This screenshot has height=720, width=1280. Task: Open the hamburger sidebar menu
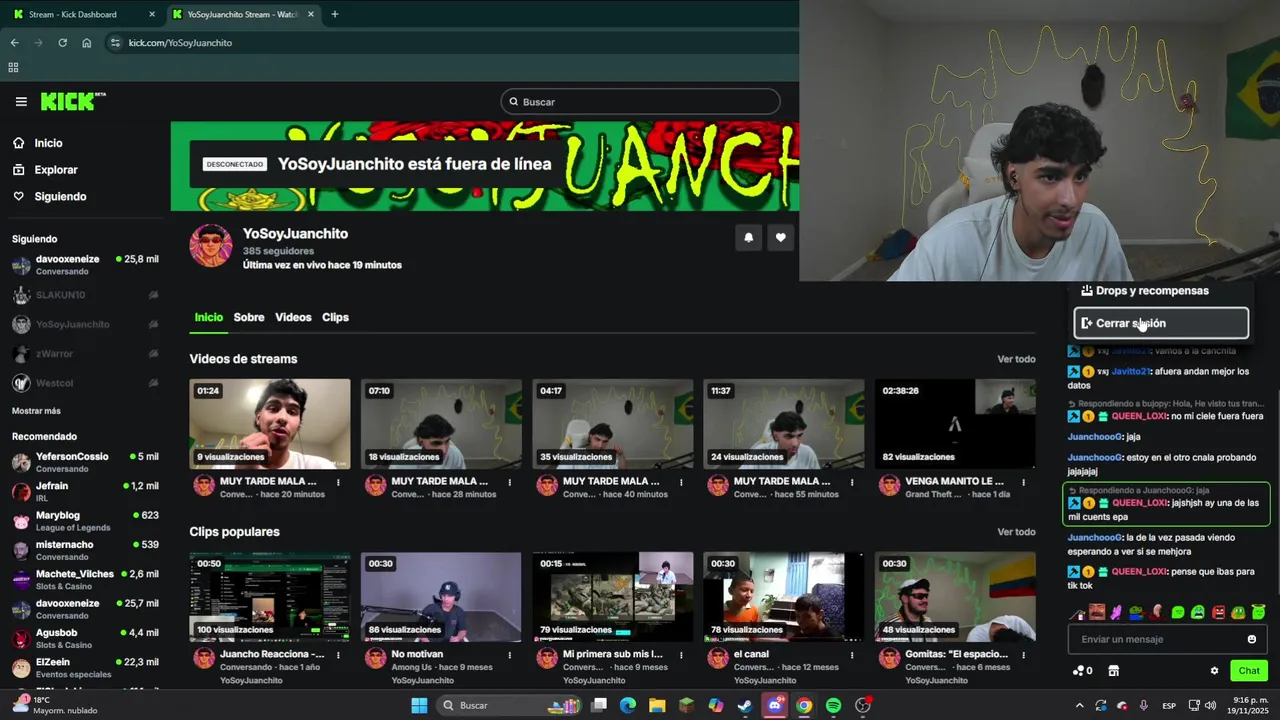click(x=21, y=101)
